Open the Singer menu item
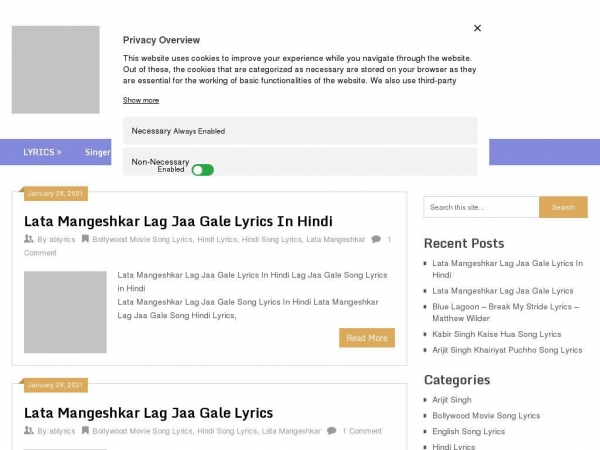Viewport: 600px width, 450px height. (98, 152)
